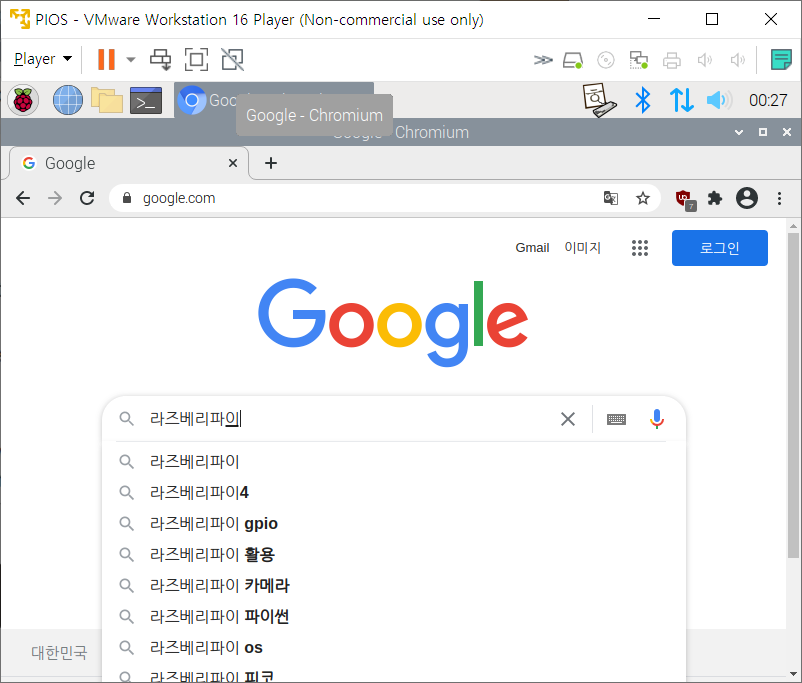
Task: Open the on-screen keyboard input tool
Action: pyautogui.click(x=616, y=419)
